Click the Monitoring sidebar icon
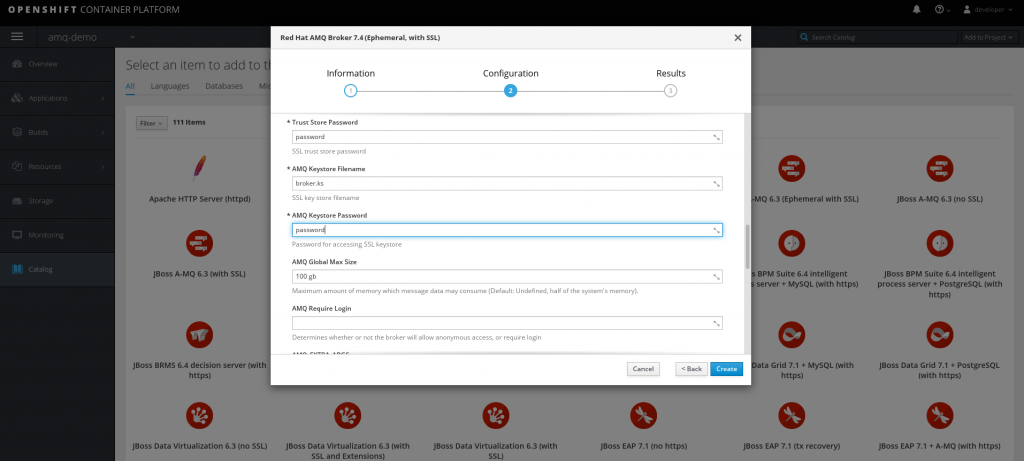The image size is (1024, 461). pos(17,235)
